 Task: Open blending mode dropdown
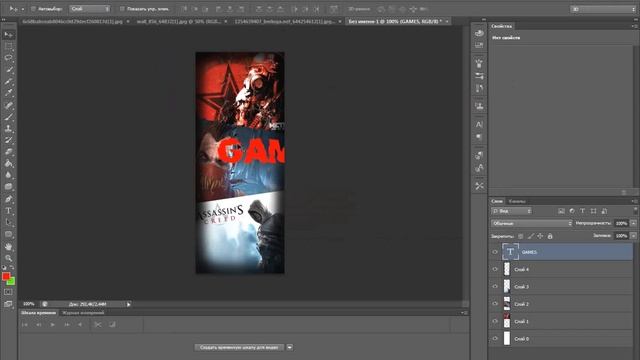click(531, 223)
